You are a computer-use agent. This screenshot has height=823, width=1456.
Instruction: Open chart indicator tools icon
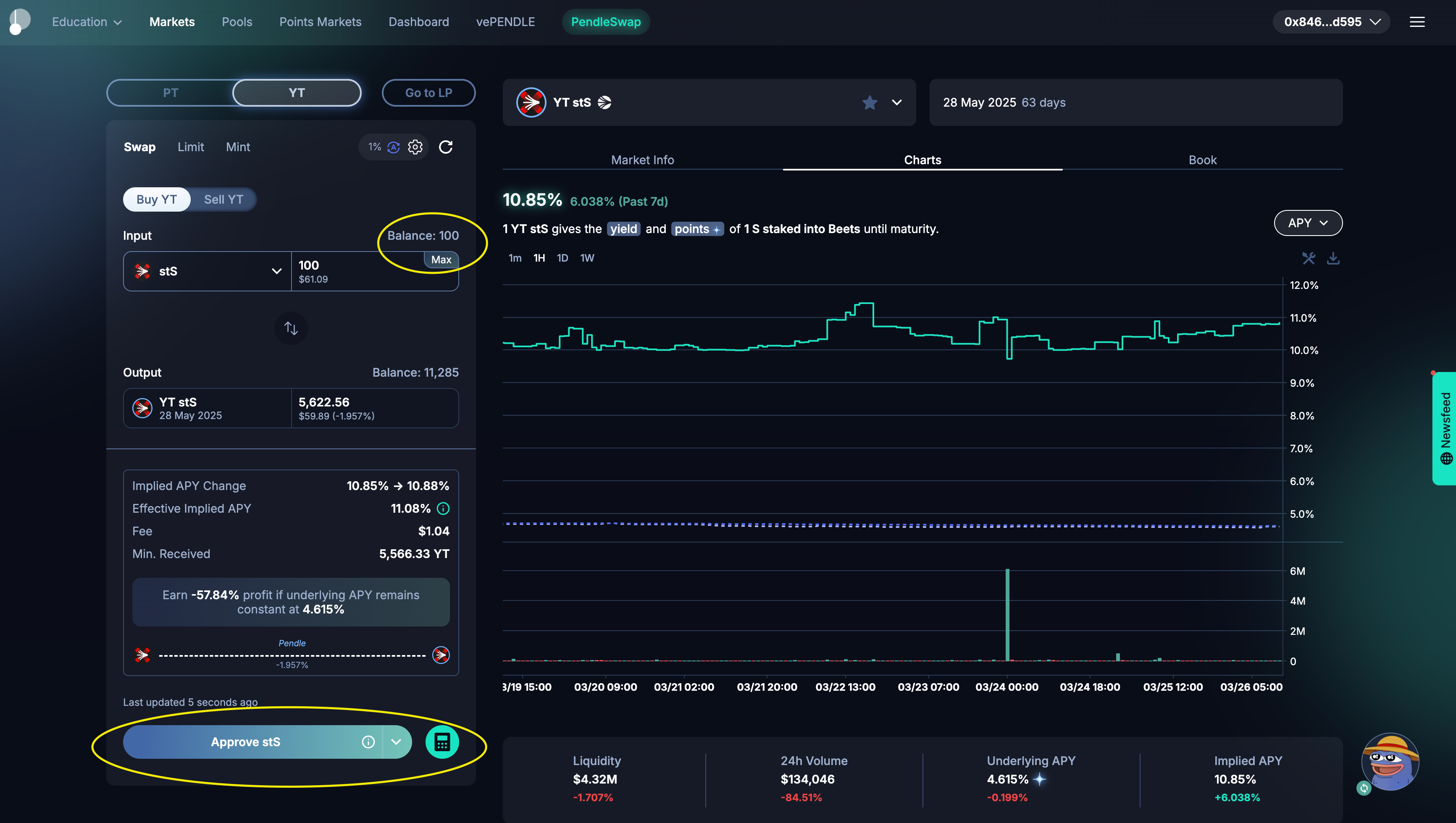click(1309, 258)
